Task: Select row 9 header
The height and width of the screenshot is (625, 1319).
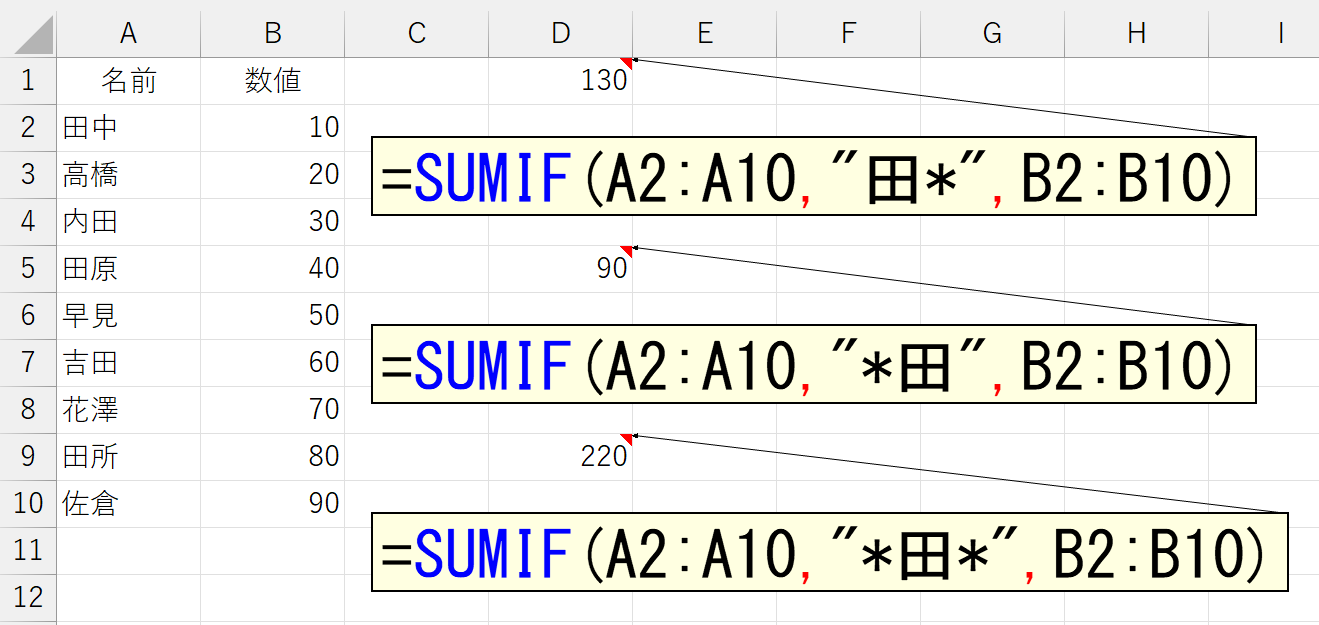Action: pyautogui.click(x=28, y=457)
